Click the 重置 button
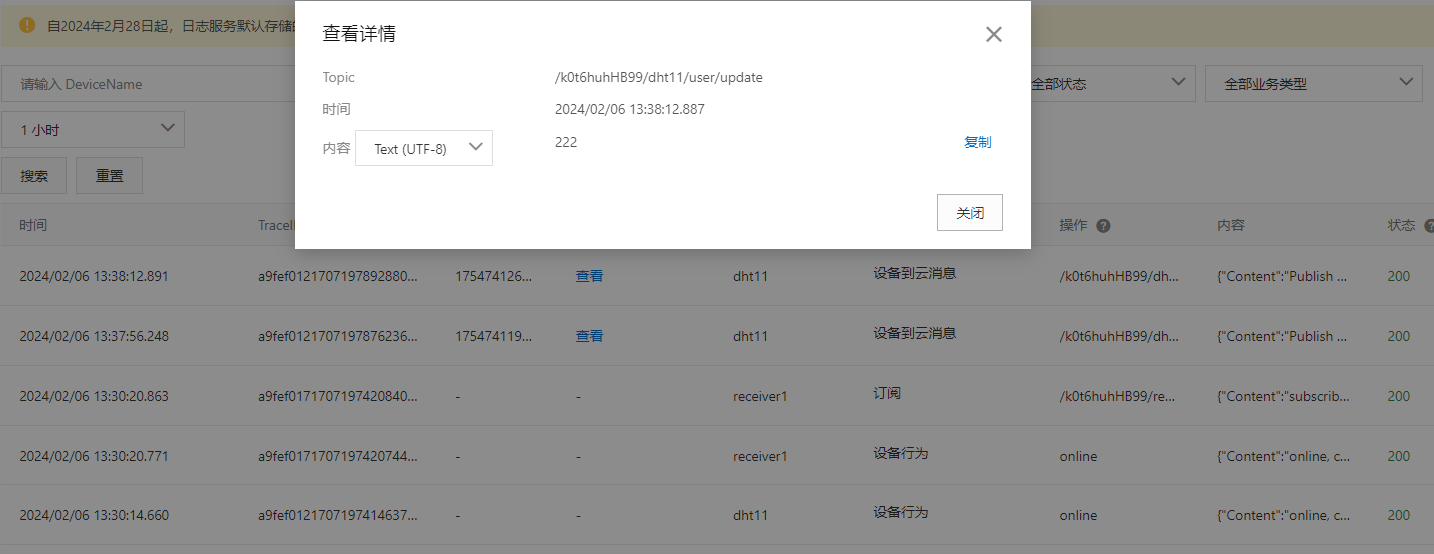This screenshot has height=554, width=1434. 110,175
